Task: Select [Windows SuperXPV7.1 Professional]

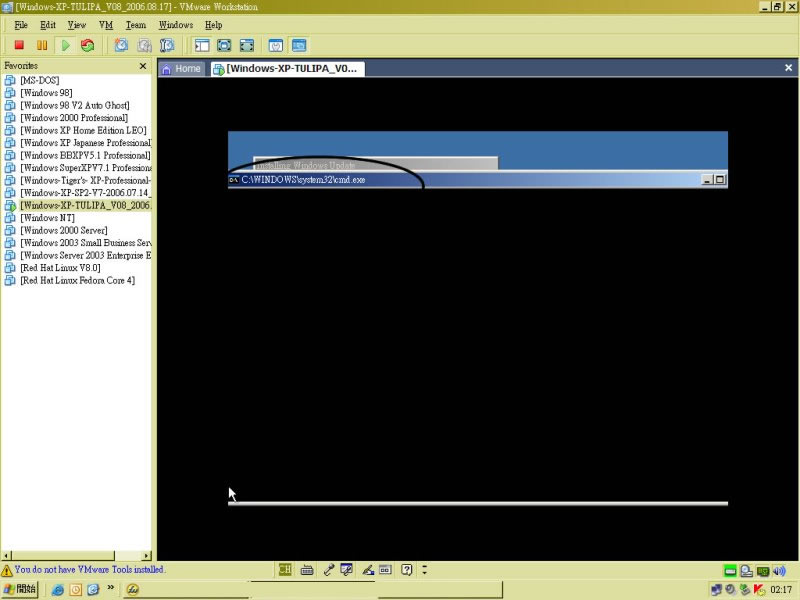Action: [85, 168]
